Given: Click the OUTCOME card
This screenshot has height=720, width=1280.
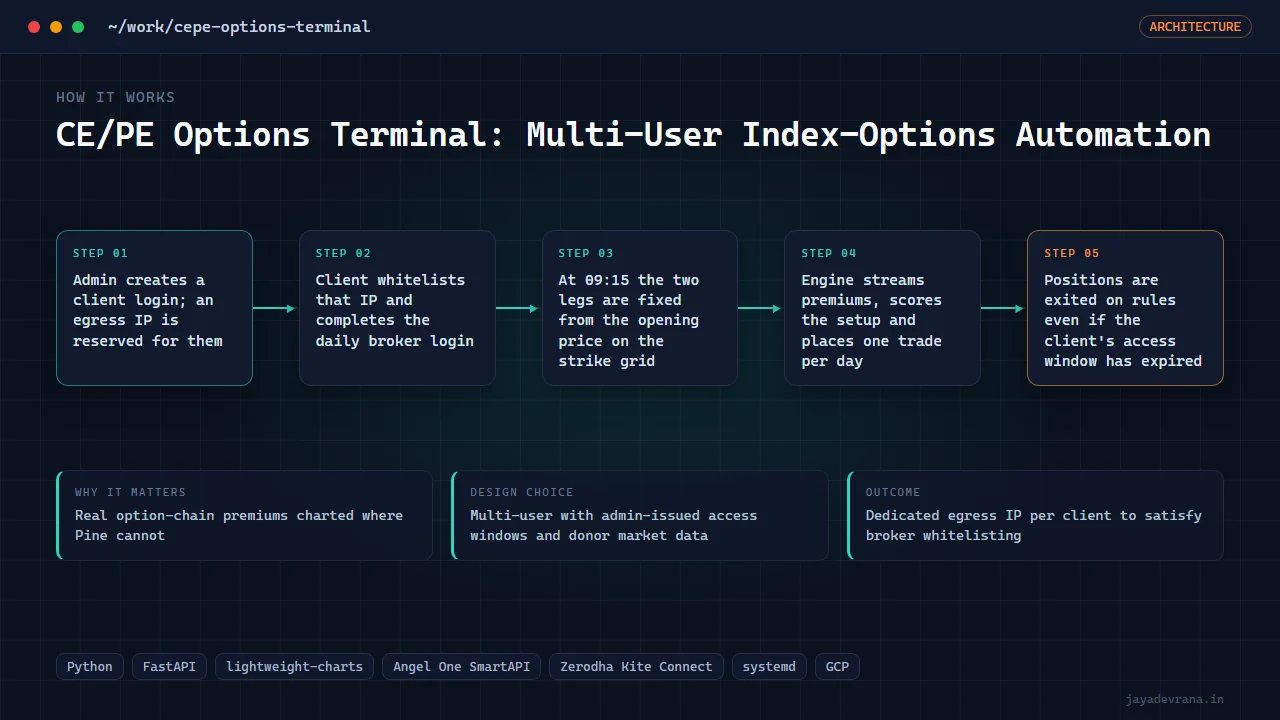Looking at the screenshot, I should pos(1035,516).
